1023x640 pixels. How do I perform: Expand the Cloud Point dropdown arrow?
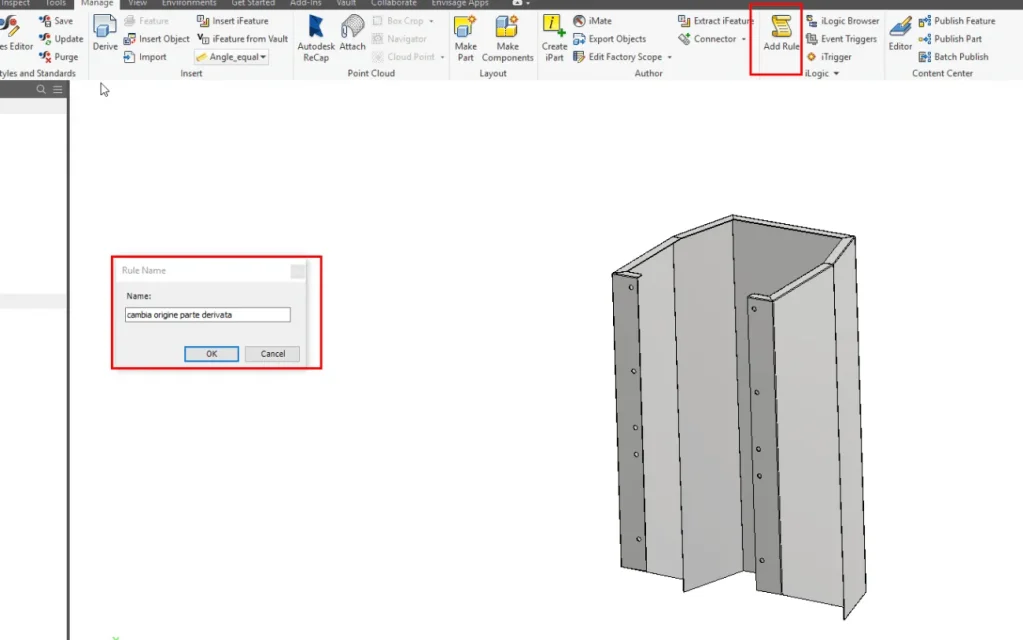442,57
